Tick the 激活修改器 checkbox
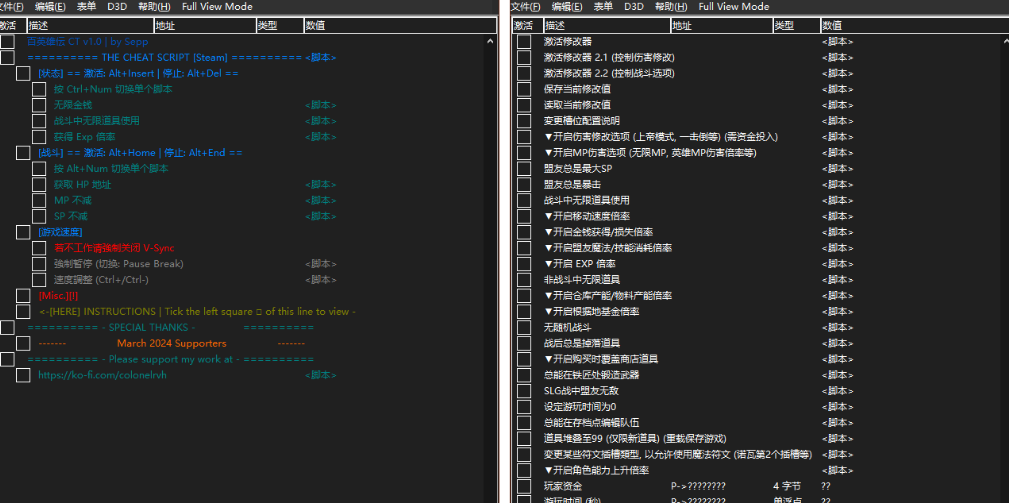Screen dimensions: 1009x503 click(x=524, y=42)
